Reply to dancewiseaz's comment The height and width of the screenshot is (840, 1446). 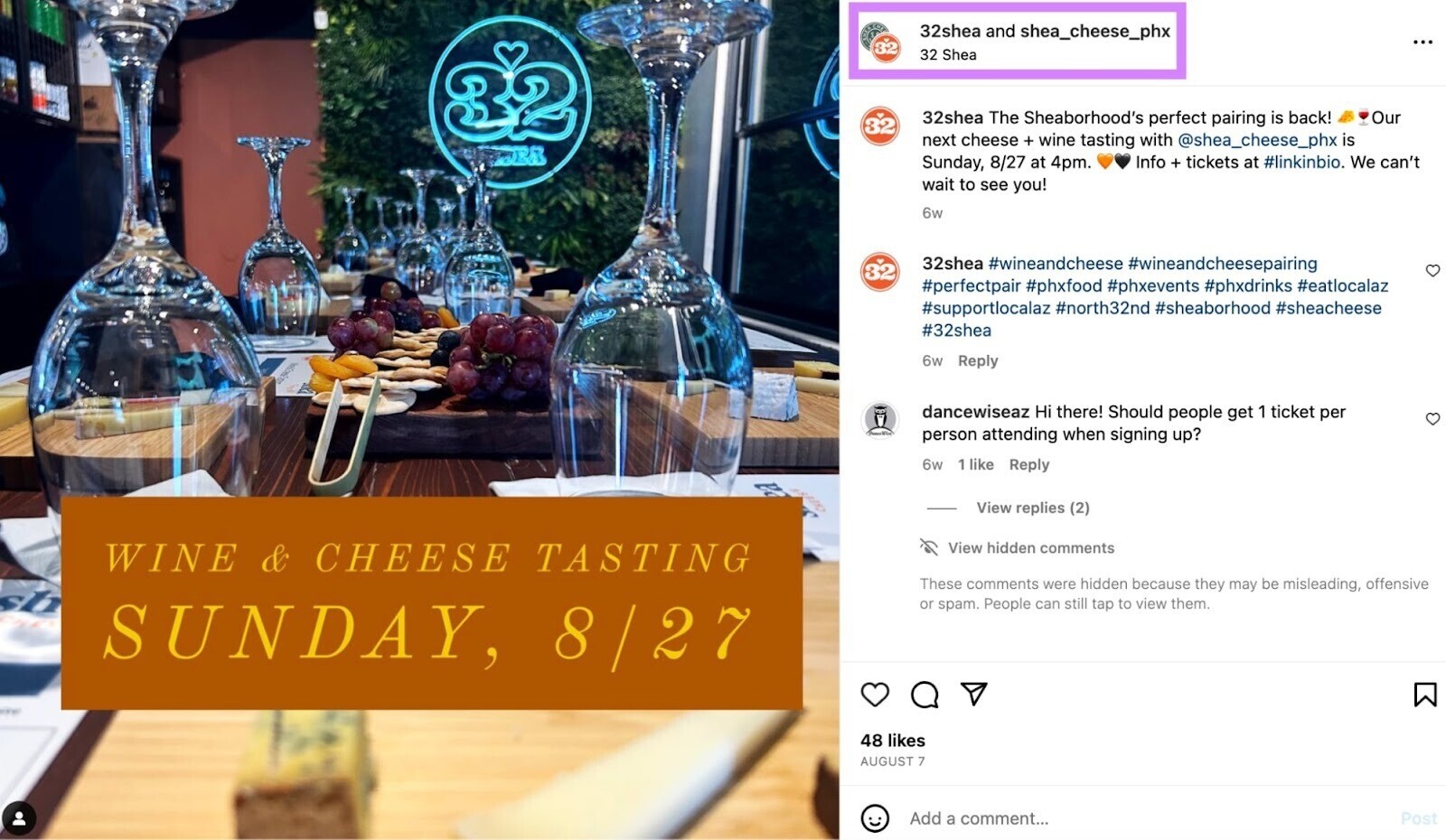point(1028,464)
